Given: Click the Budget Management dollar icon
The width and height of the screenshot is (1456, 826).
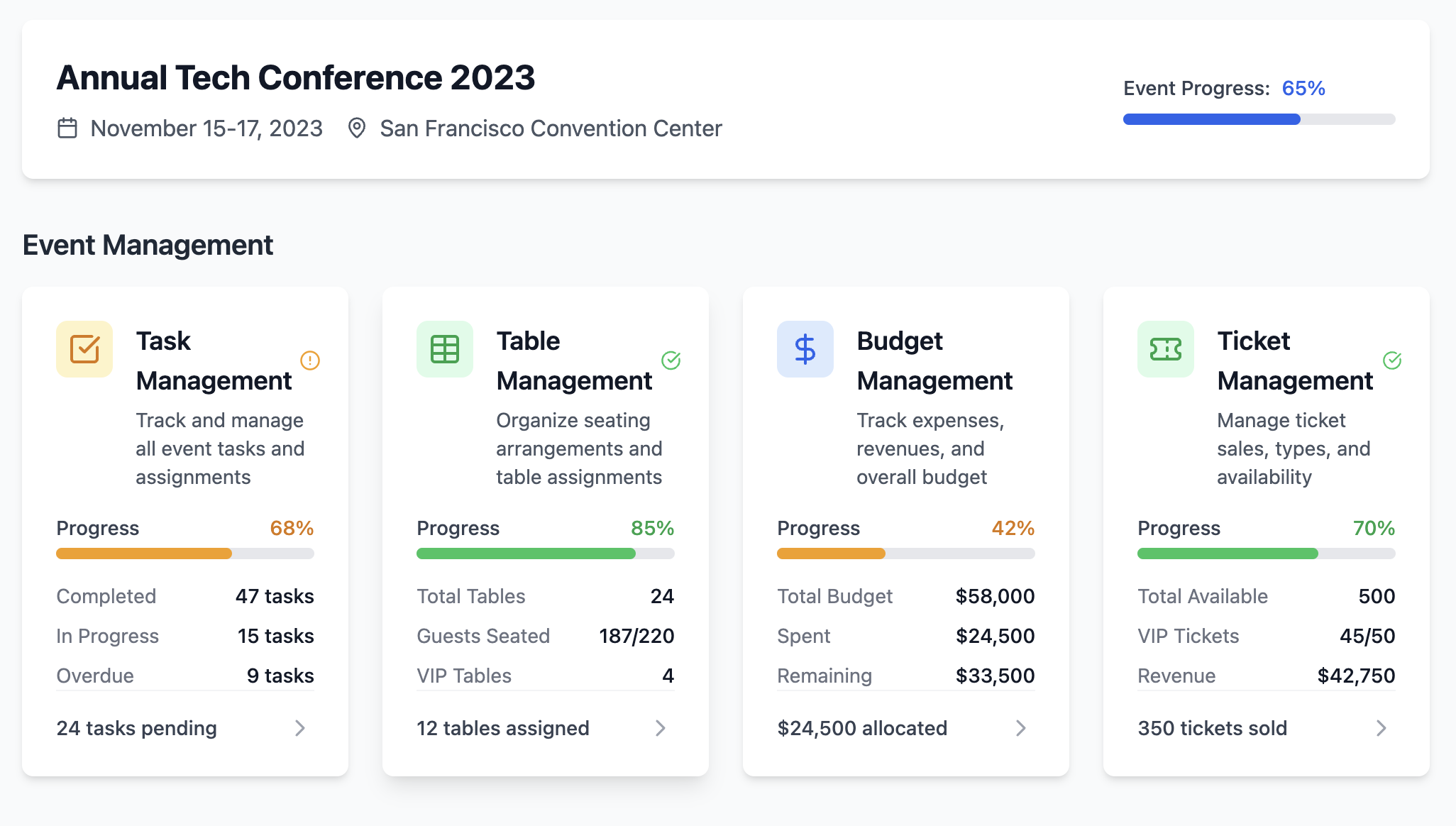Looking at the screenshot, I should tap(805, 349).
